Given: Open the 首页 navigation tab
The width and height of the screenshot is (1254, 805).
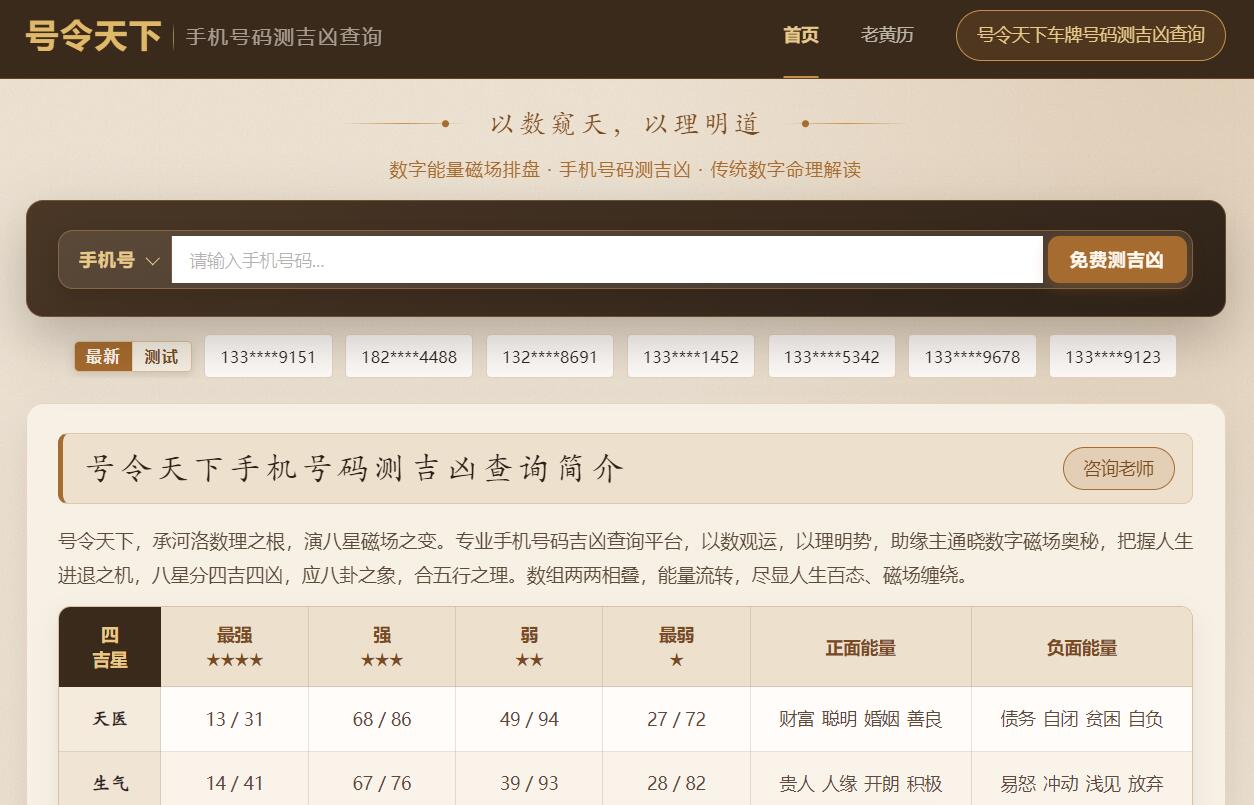Looking at the screenshot, I should [800, 36].
